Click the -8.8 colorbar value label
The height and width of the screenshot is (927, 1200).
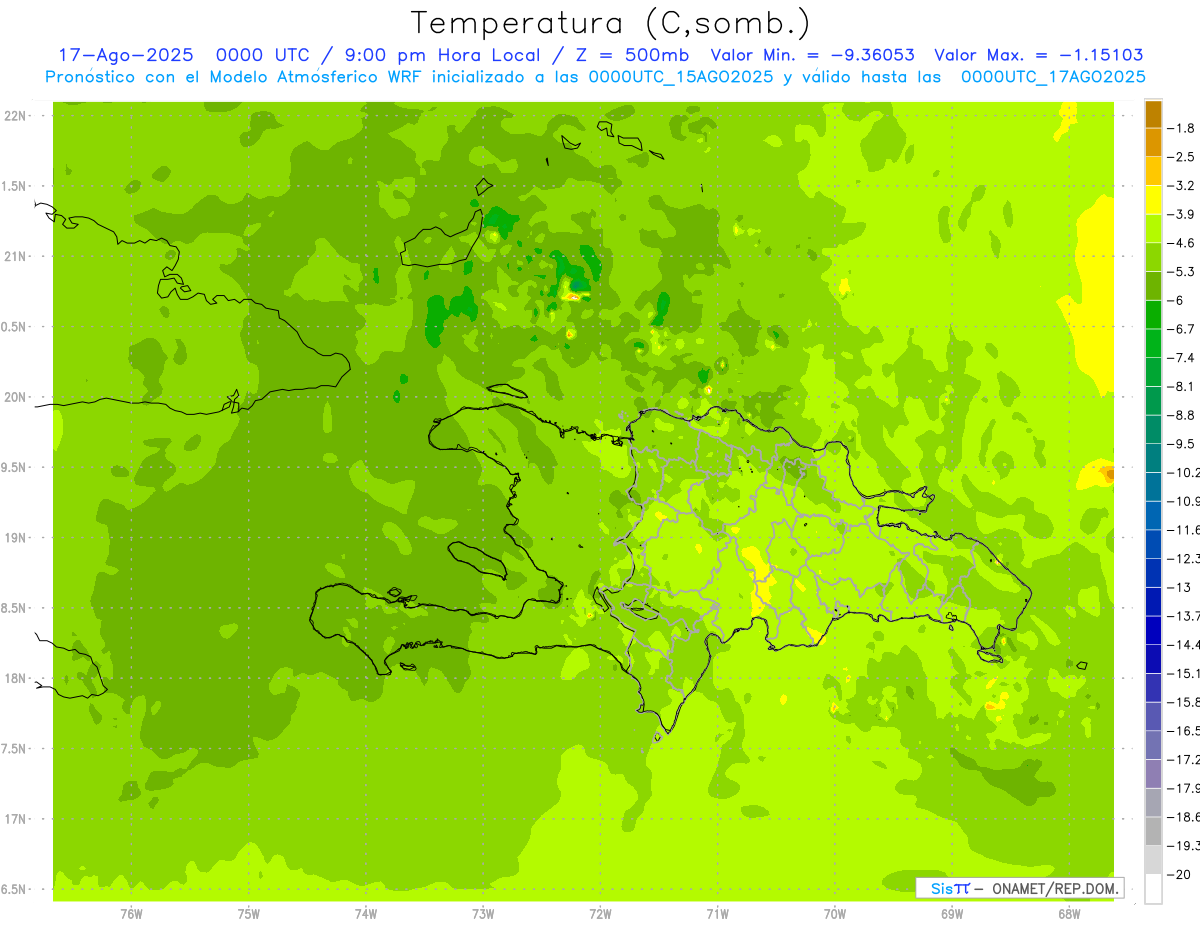(x=1183, y=415)
